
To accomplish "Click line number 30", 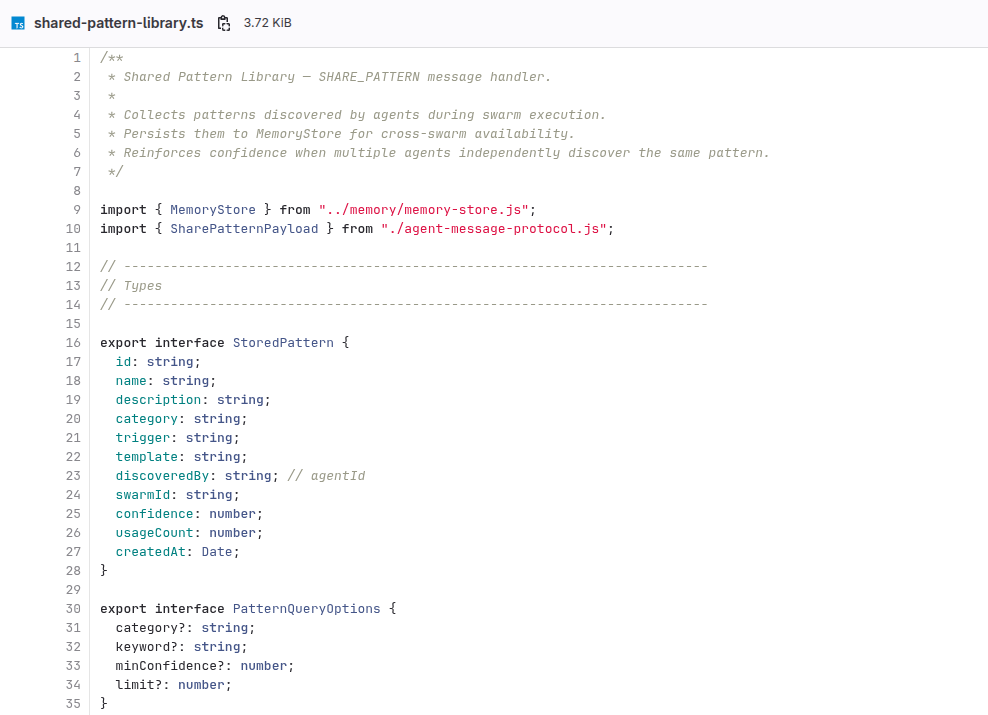I will pyautogui.click(x=73, y=609).
